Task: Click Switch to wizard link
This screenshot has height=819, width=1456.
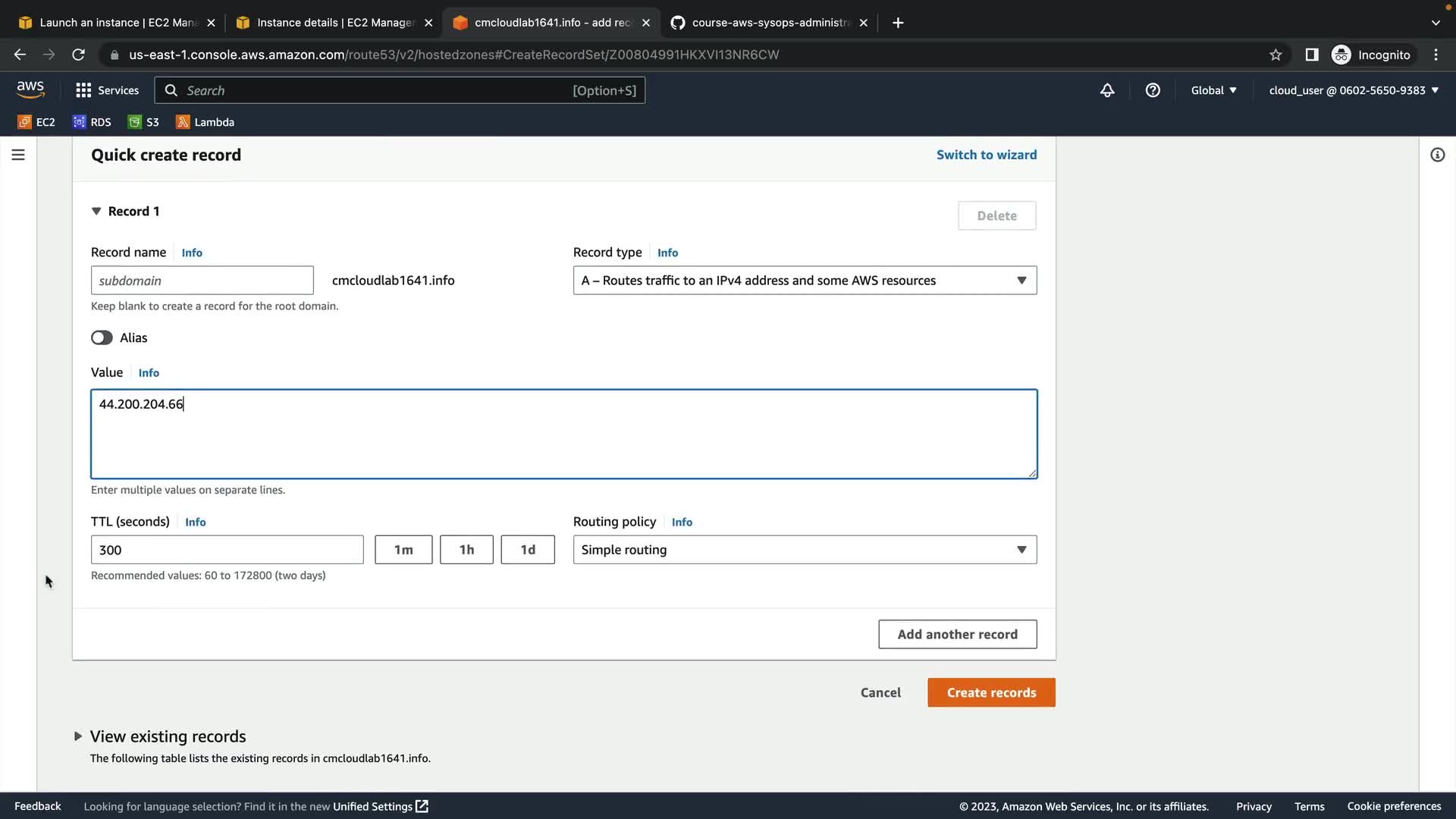Action: click(x=986, y=155)
